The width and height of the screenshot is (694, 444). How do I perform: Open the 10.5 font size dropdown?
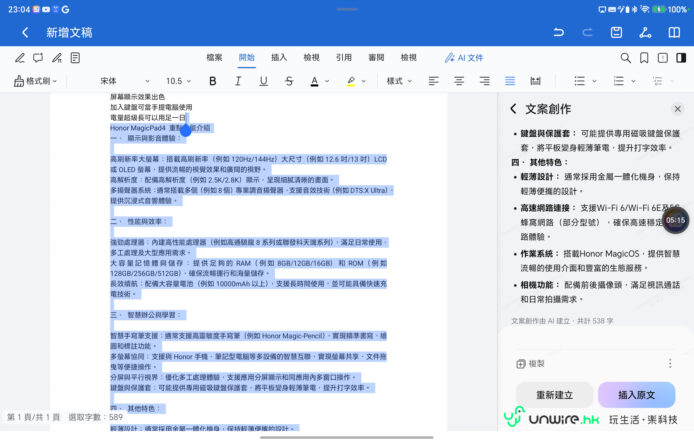pyautogui.click(x=178, y=81)
